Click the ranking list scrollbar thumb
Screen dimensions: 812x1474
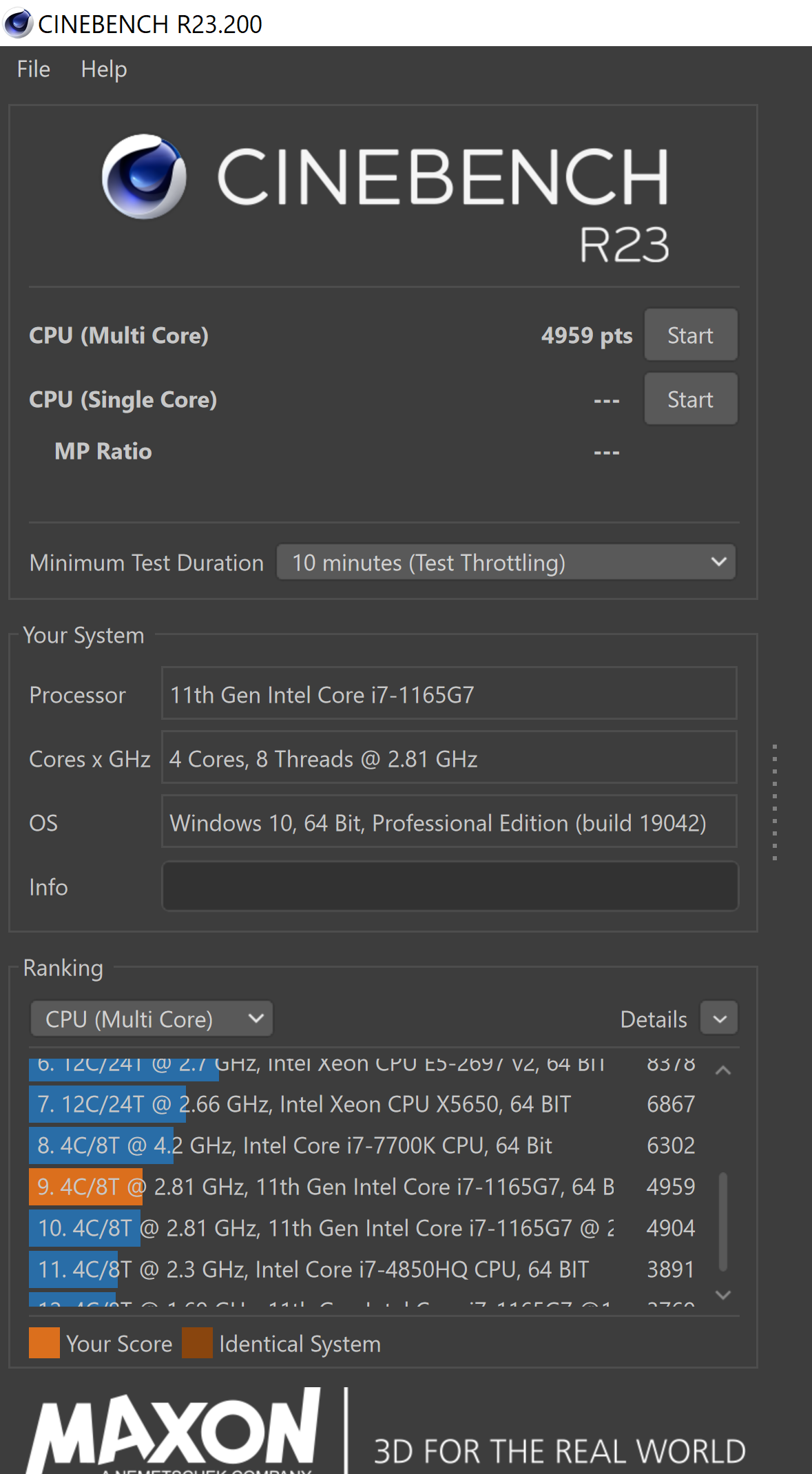[723, 1221]
